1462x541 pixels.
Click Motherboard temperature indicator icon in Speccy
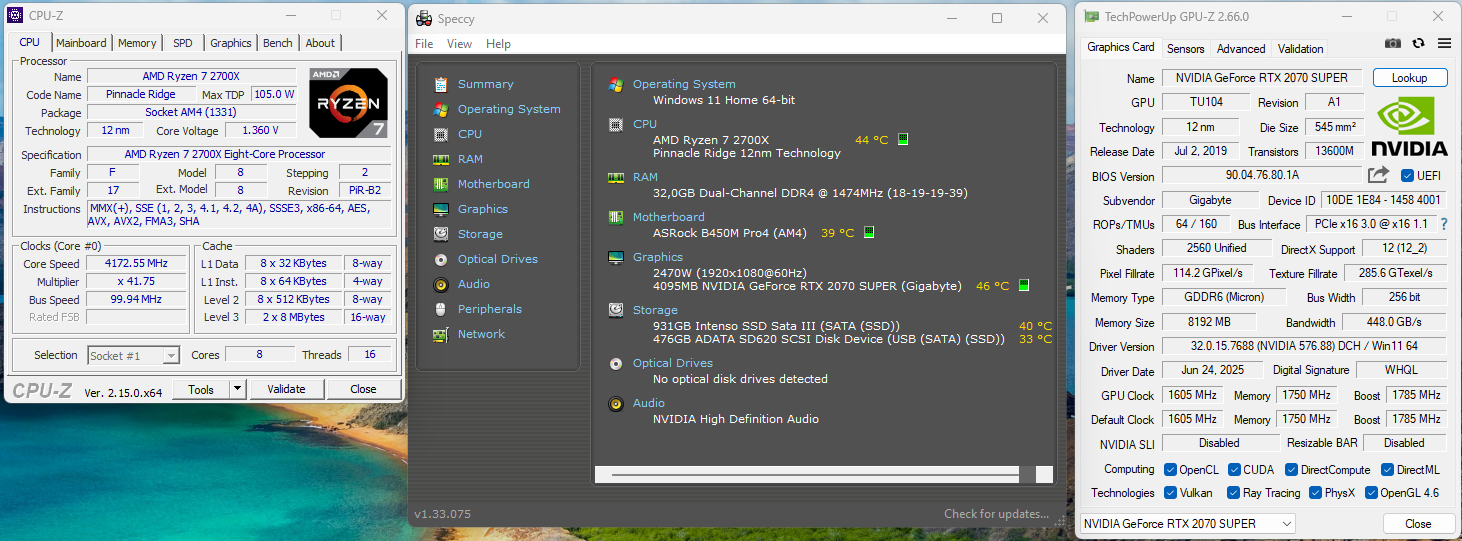868,233
